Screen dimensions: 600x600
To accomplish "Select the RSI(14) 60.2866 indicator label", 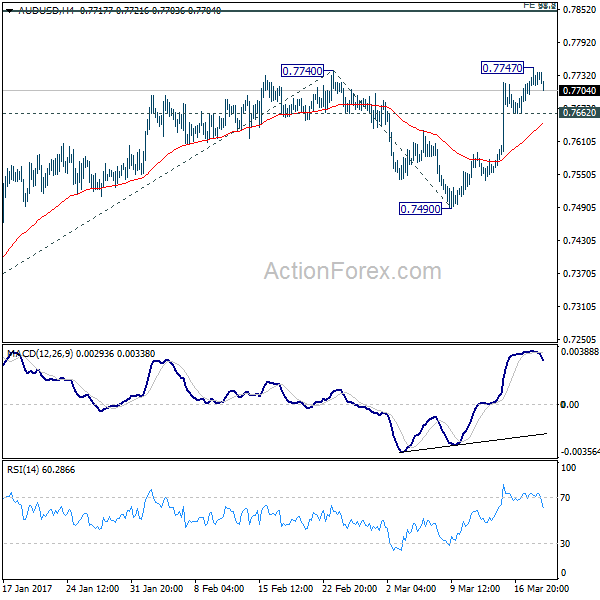I will click(41, 470).
